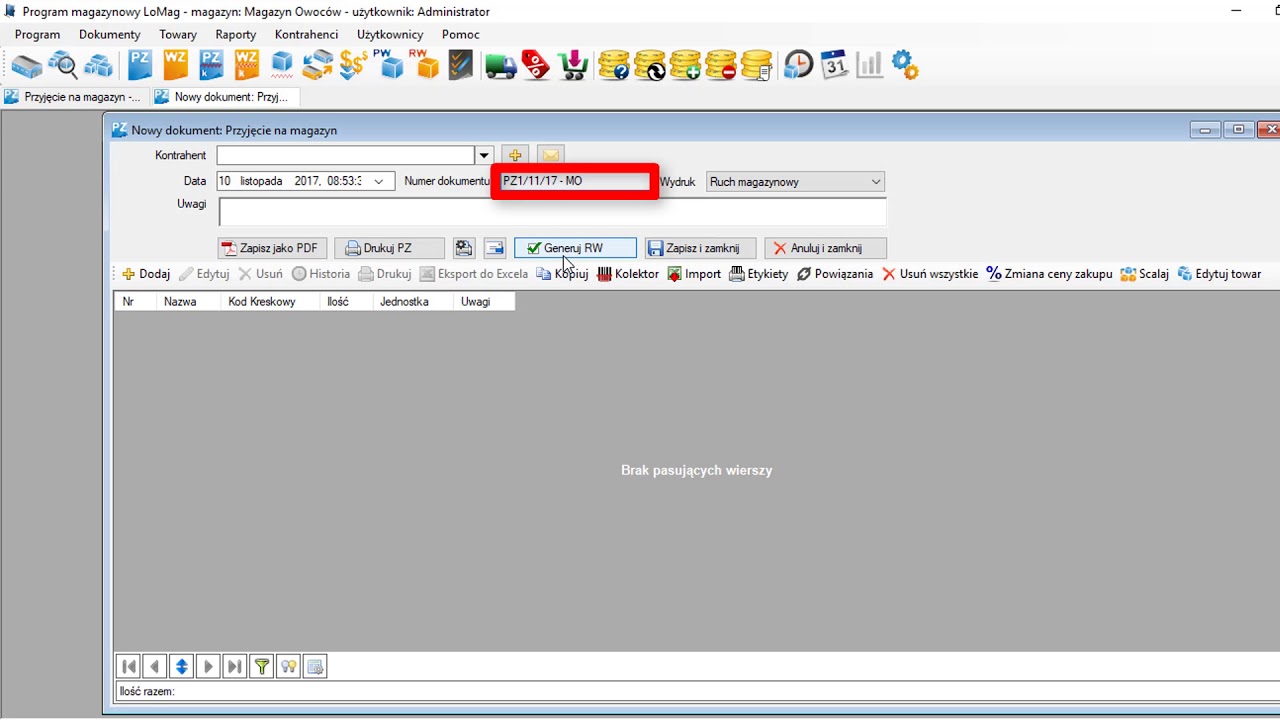Click Zapisz i zamknij button
The image size is (1280, 720).
click(700, 248)
